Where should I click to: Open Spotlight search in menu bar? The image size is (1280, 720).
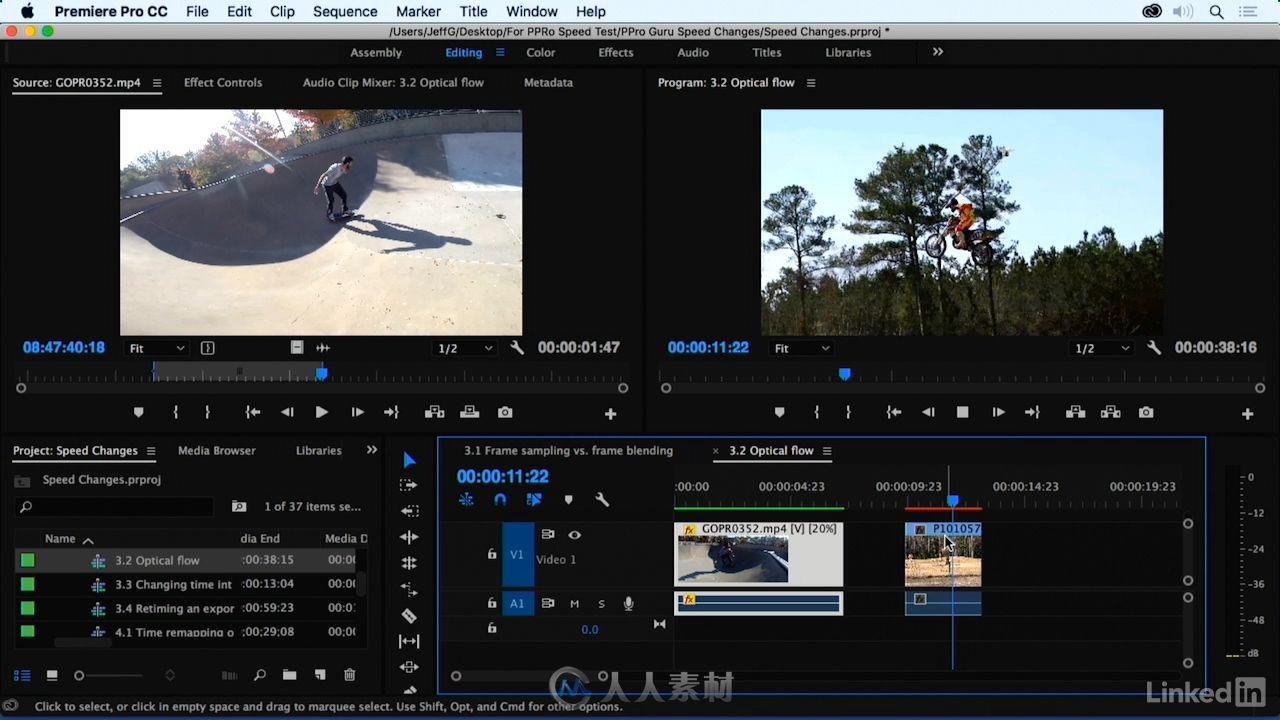(1217, 11)
